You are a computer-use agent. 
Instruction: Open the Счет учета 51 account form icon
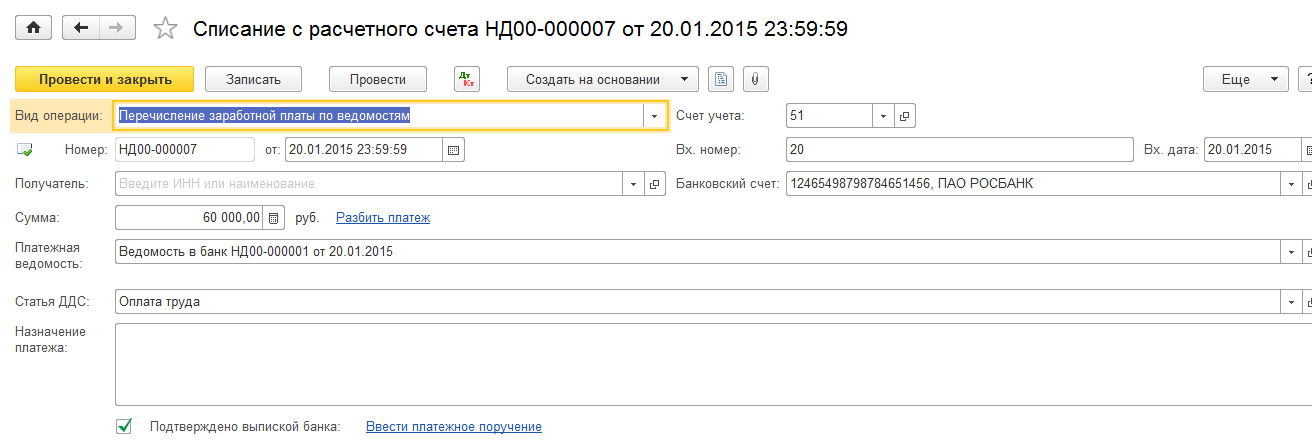[904, 116]
